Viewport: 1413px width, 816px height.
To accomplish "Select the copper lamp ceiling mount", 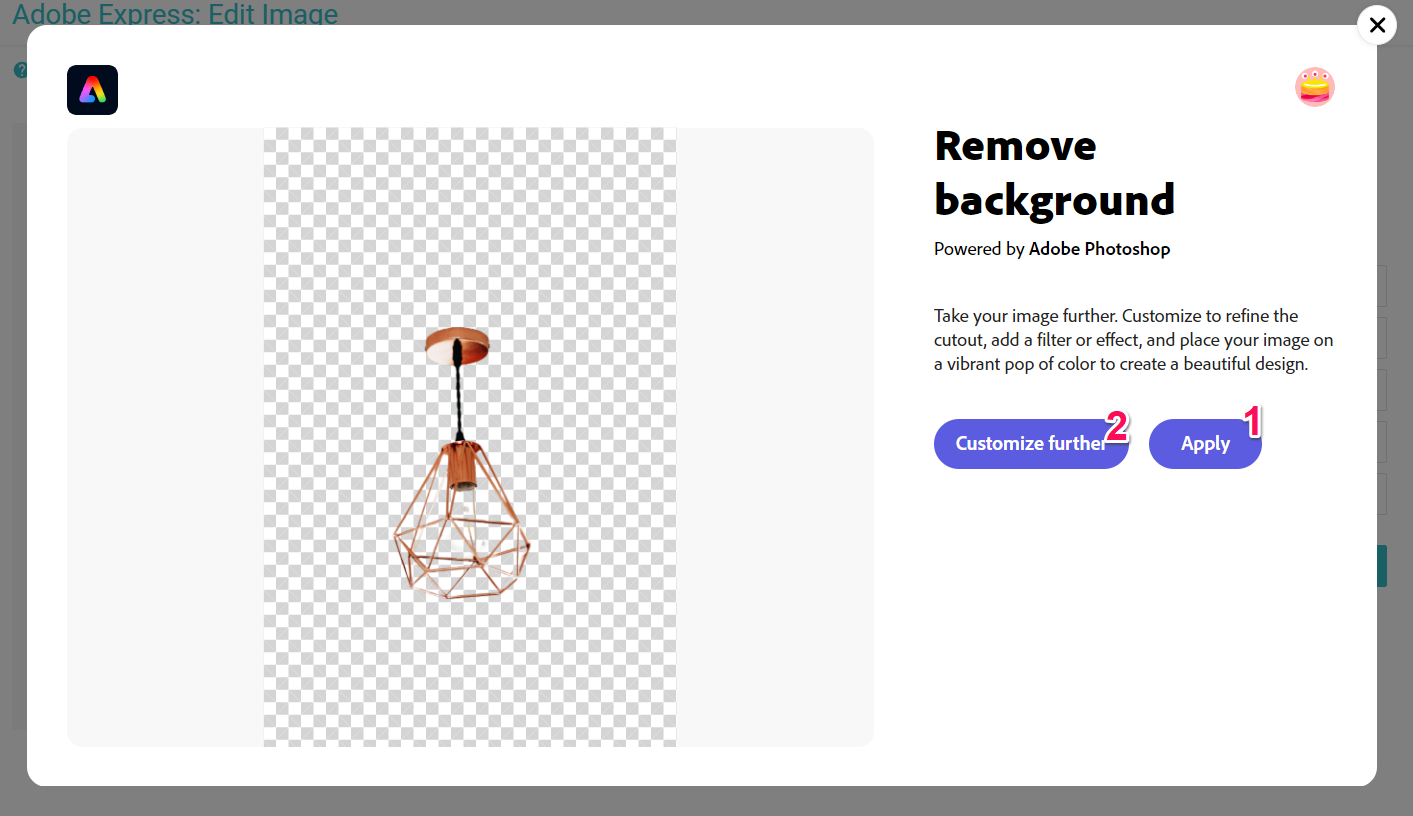I will pyautogui.click(x=457, y=344).
